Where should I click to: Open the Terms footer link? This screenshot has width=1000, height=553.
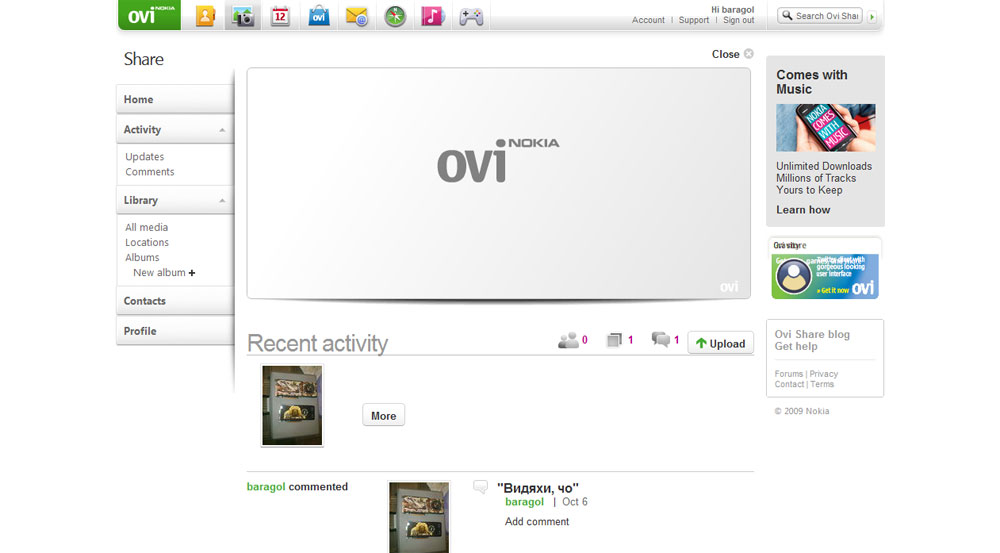[x=822, y=384]
